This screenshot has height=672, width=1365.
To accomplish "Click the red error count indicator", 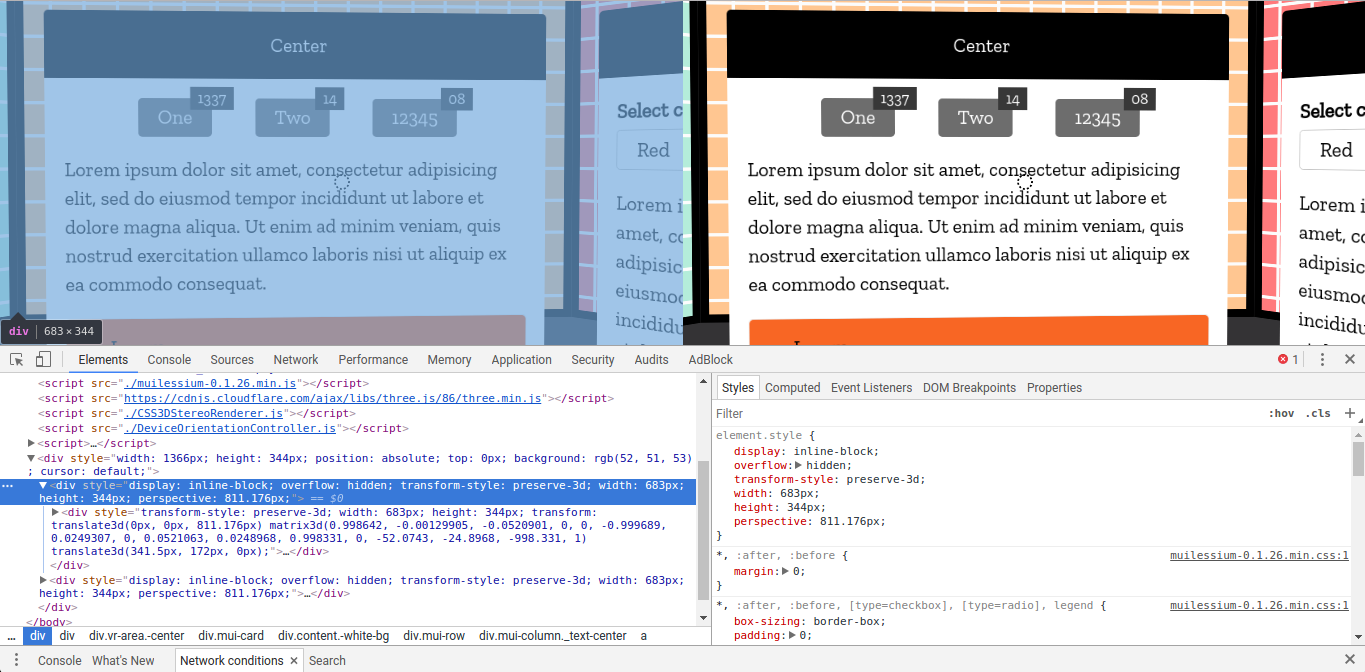I will (x=1288, y=360).
